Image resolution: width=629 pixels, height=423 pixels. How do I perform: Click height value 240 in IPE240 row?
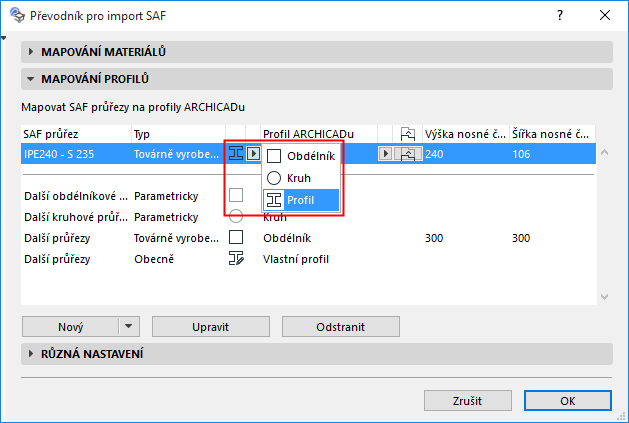pyautogui.click(x=434, y=154)
